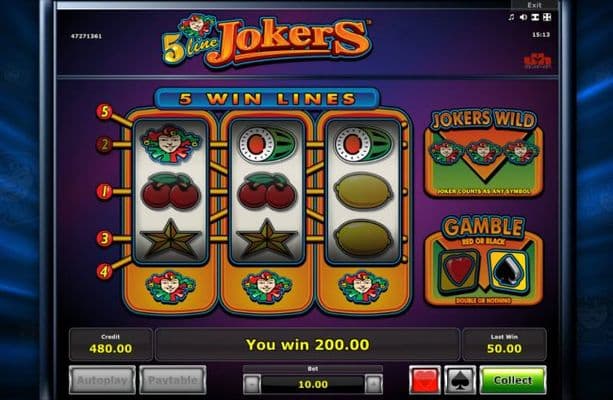Gamble on red with the heart button
Screen dimensions: 613x400
click(425, 380)
